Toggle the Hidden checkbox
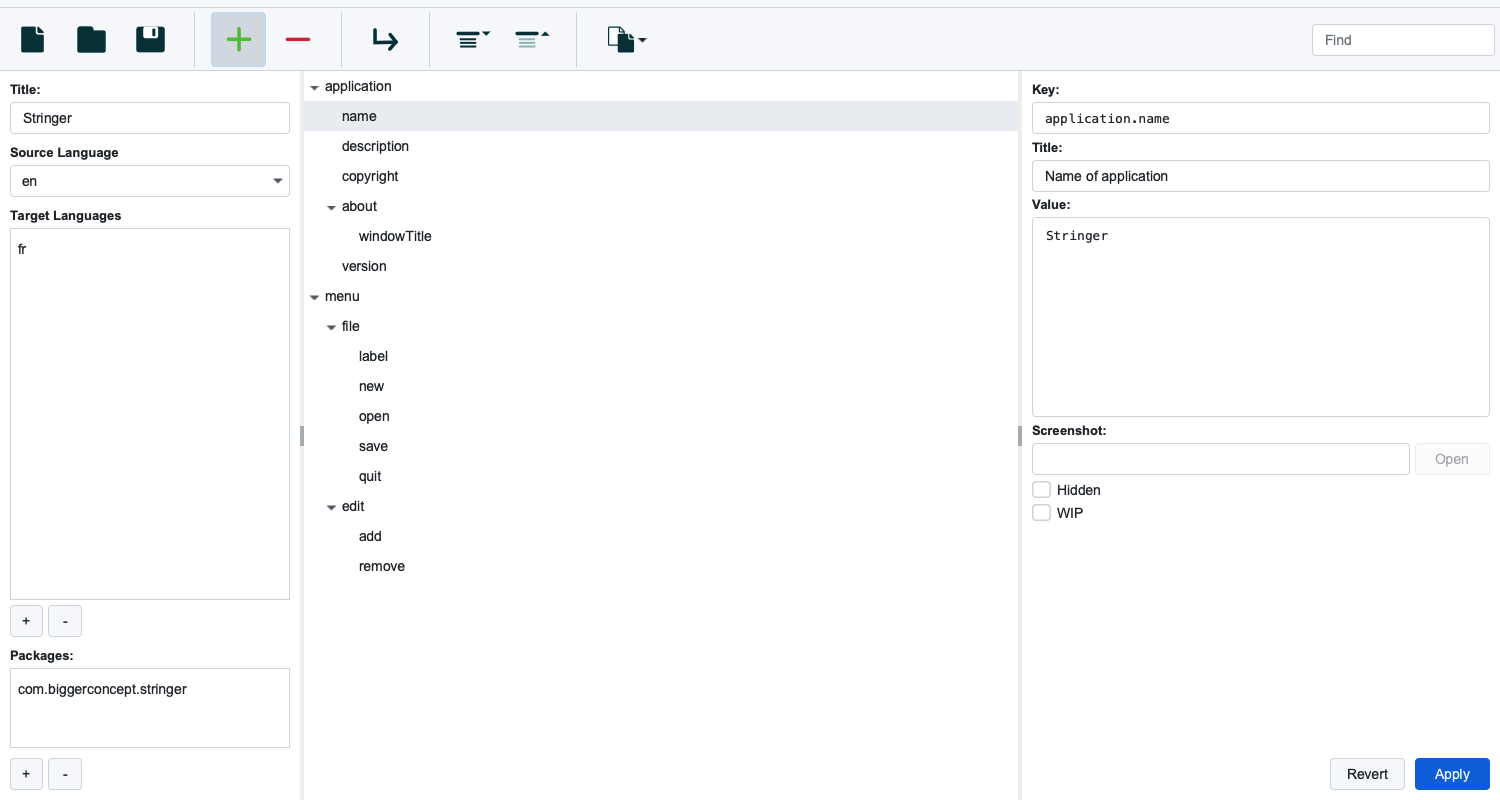The image size is (1500, 800). click(x=1042, y=490)
